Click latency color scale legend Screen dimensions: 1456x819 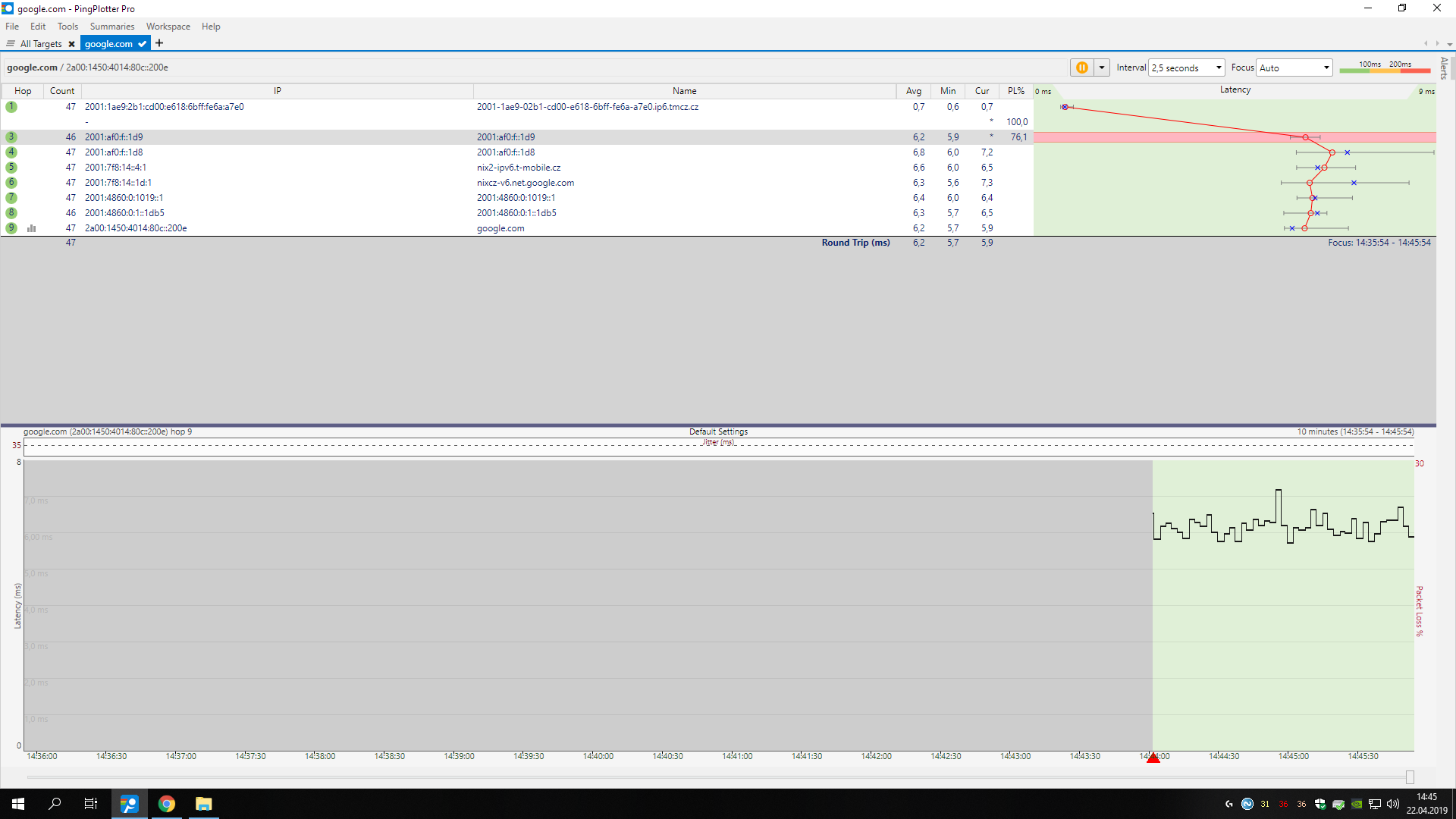(x=1384, y=67)
